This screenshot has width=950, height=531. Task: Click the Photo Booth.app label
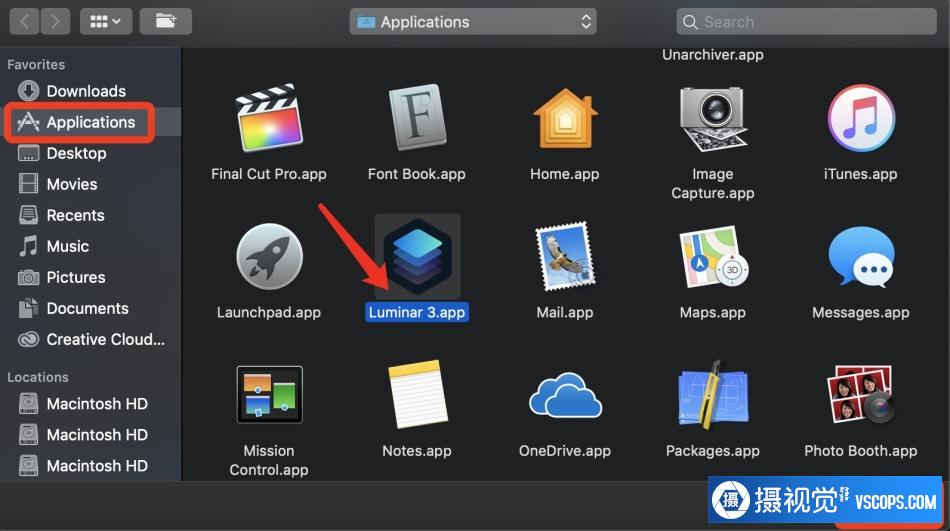point(861,450)
